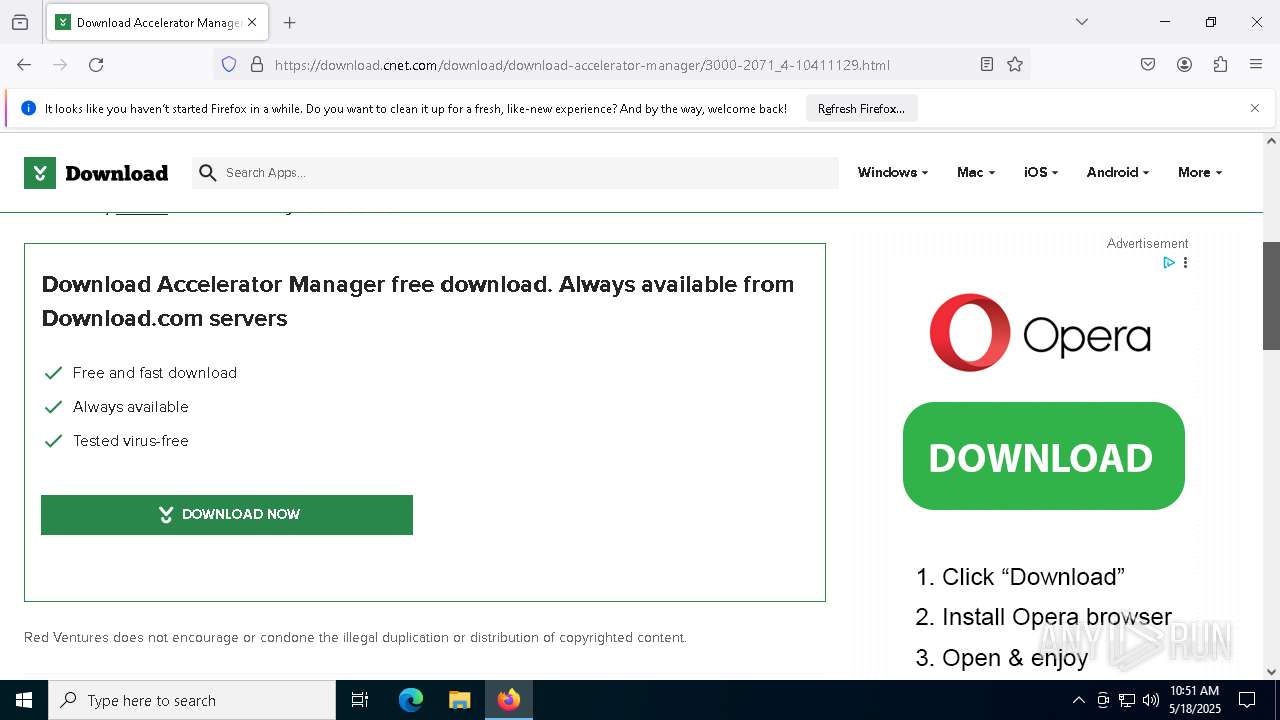This screenshot has height=720, width=1280.
Task: Dismiss the Firefox refresh notification bar
Action: pyautogui.click(x=1255, y=108)
